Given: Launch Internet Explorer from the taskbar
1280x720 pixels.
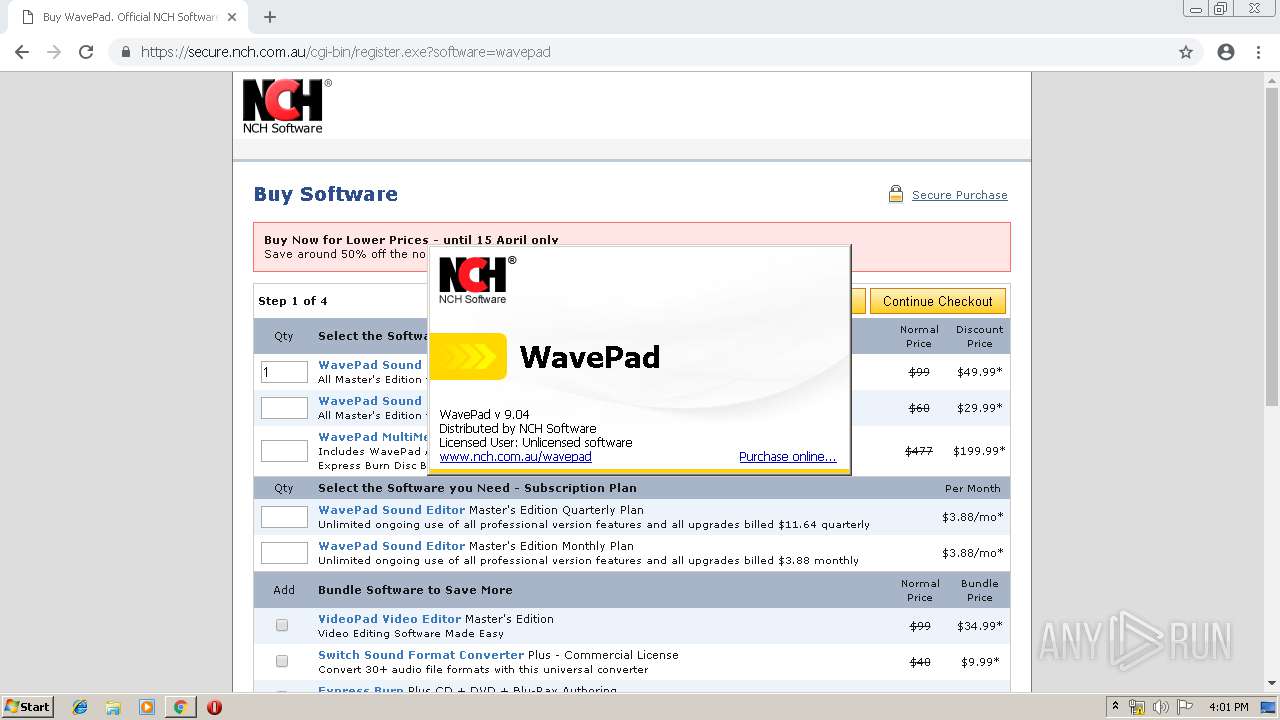Looking at the screenshot, I should 80,707.
